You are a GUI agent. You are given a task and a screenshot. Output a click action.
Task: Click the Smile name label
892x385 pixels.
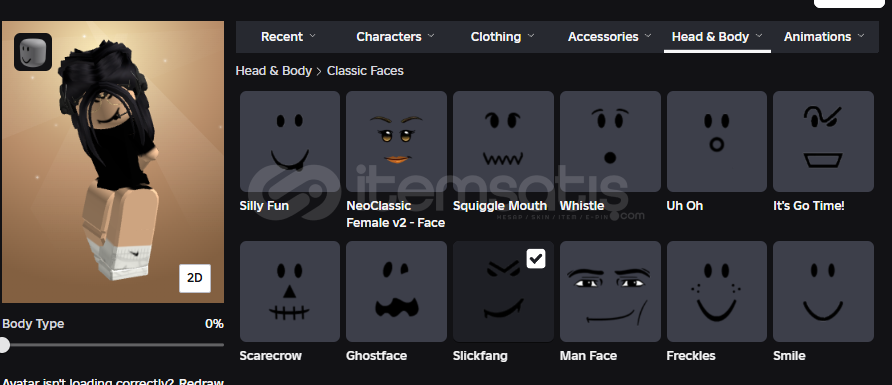789,356
